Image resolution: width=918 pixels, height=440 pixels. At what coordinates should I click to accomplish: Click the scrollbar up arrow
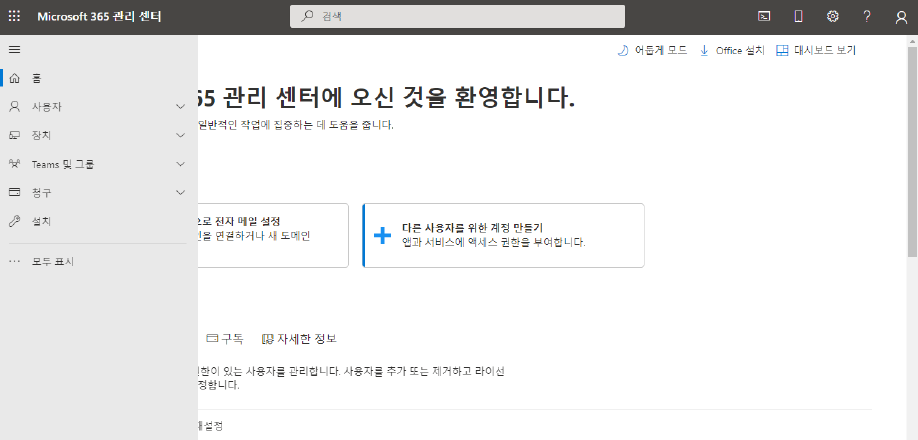click(913, 40)
